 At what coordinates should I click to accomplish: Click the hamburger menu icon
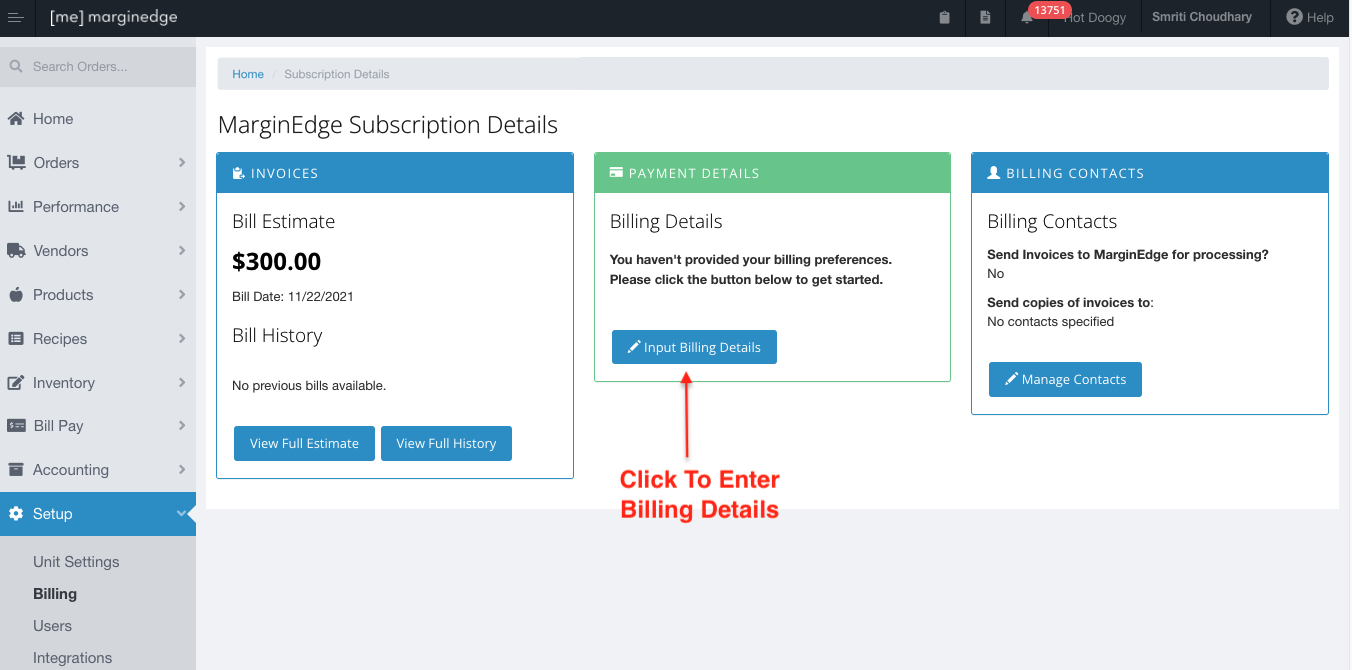[15, 18]
